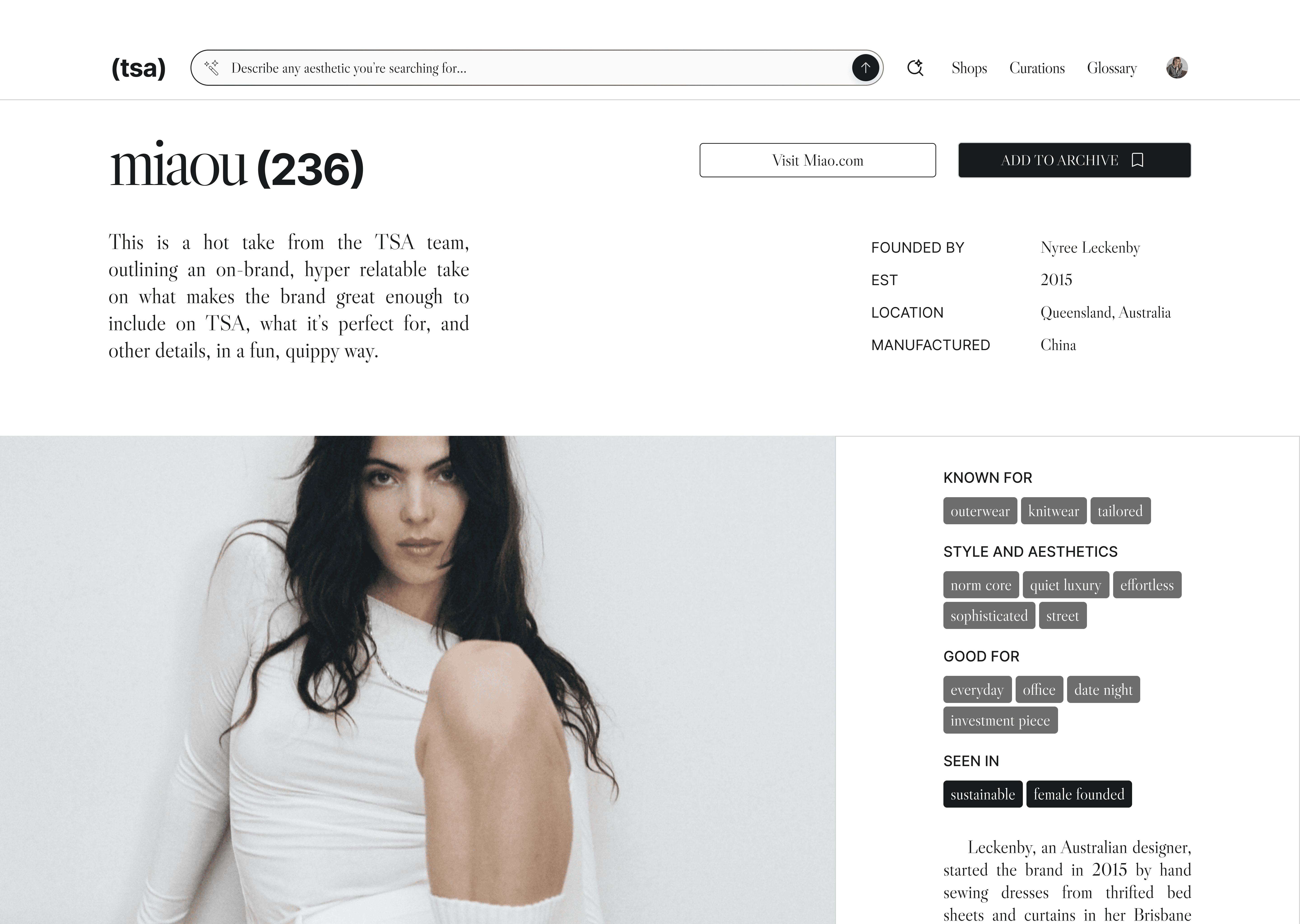Click the tsa logo
The image size is (1300, 924).
(138, 68)
